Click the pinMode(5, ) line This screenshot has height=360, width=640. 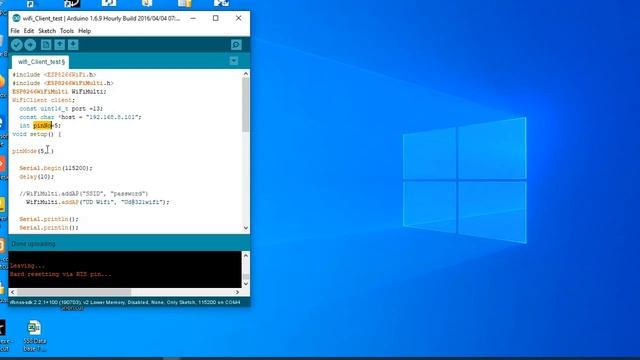coord(33,151)
